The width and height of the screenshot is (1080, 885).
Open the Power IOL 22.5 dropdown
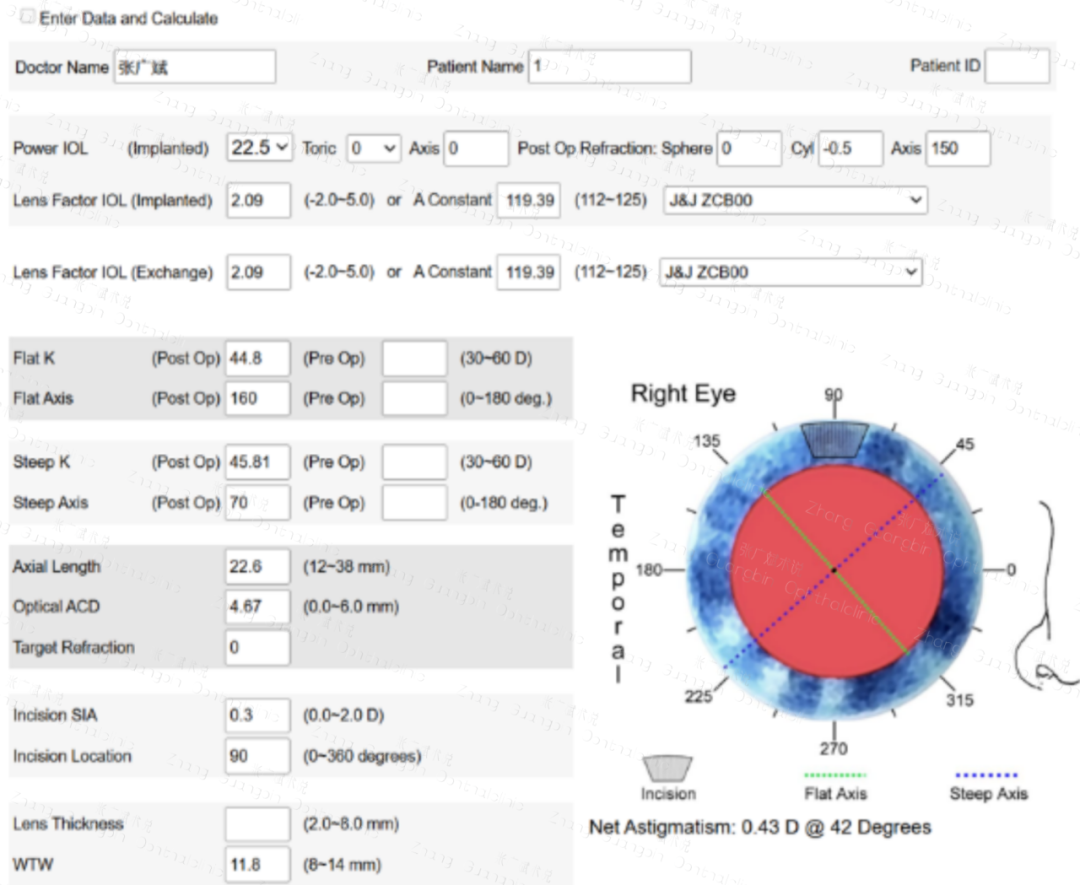point(260,147)
